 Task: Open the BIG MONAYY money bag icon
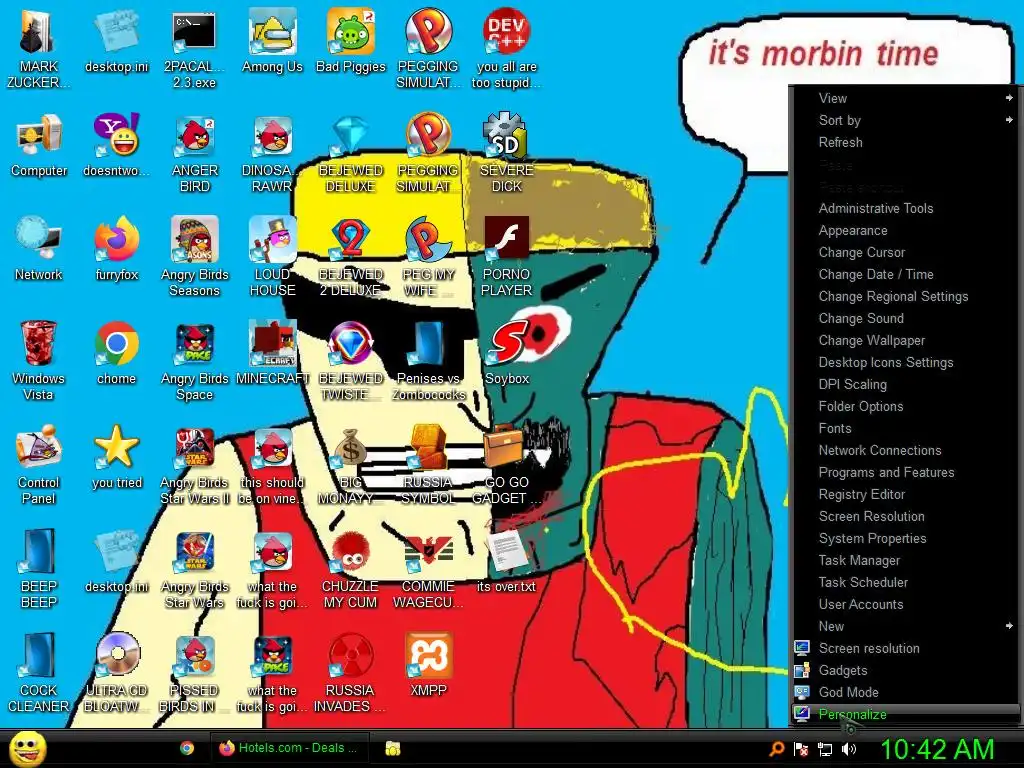pos(351,465)
